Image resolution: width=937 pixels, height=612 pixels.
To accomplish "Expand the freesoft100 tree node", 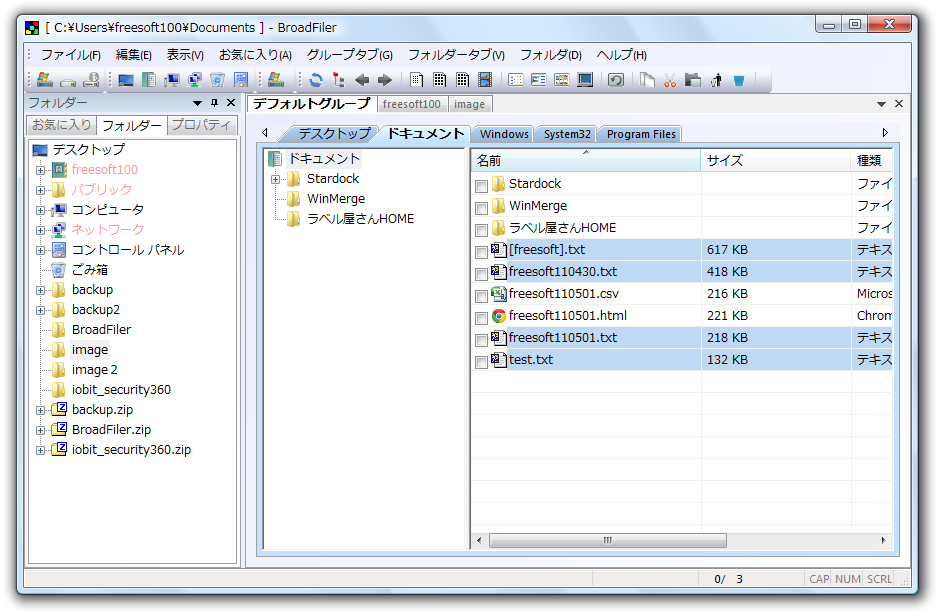I will 40,170.
